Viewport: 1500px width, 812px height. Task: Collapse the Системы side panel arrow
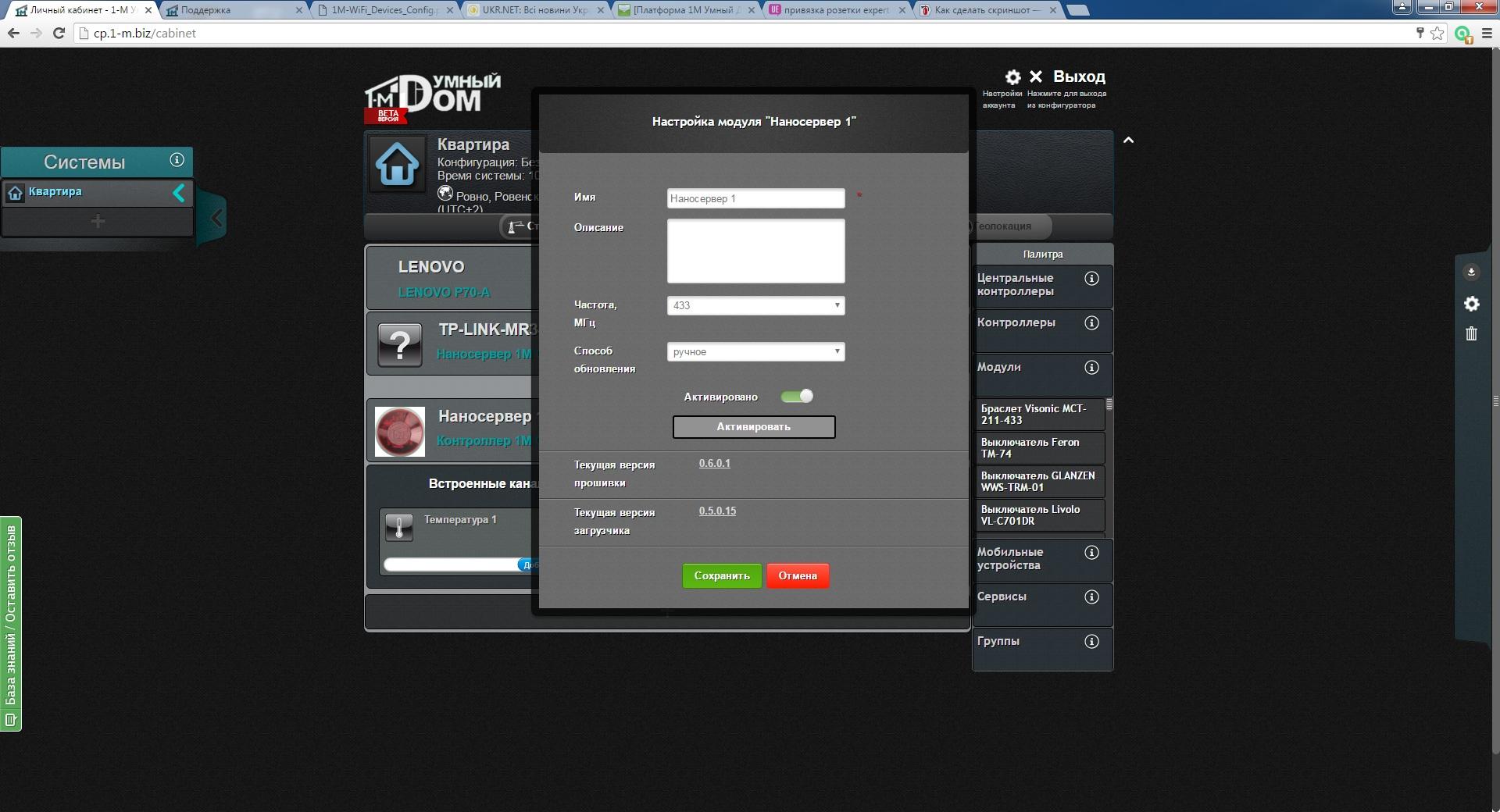click(216, 219)
